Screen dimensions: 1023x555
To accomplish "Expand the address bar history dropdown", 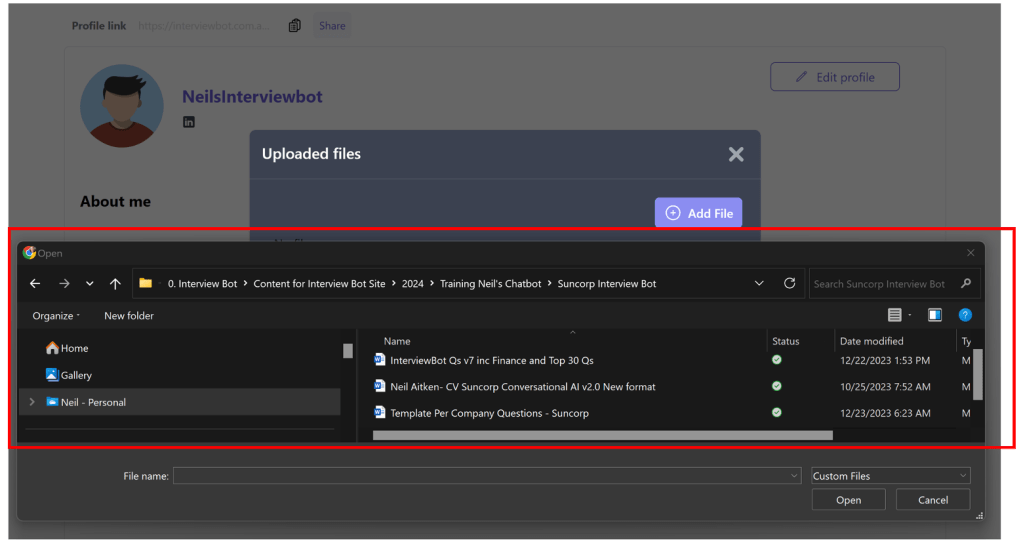I will [759, 284].
